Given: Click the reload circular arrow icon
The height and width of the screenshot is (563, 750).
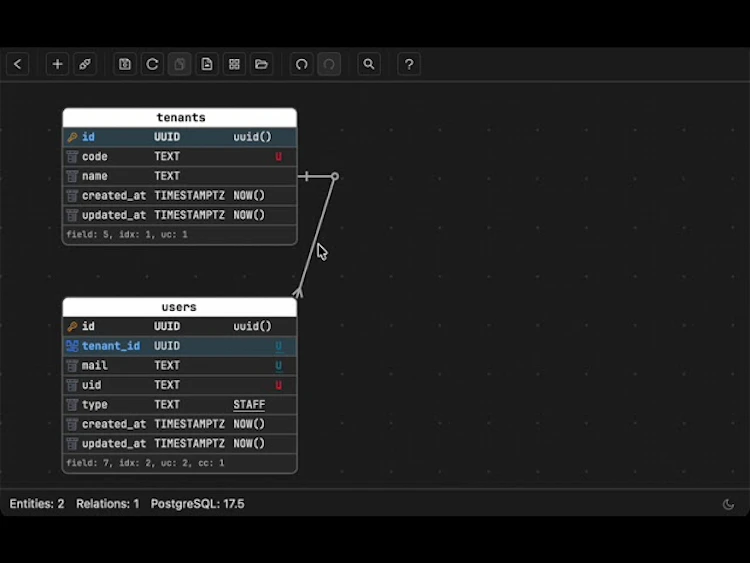Looking at the screenshot, I should [x=152, y=64].
